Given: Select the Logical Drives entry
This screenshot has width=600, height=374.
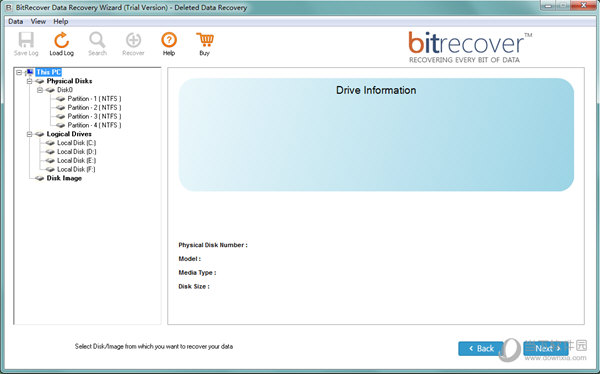Looking at the screenshot, I should pyautogui.click(x=69, y=134).
